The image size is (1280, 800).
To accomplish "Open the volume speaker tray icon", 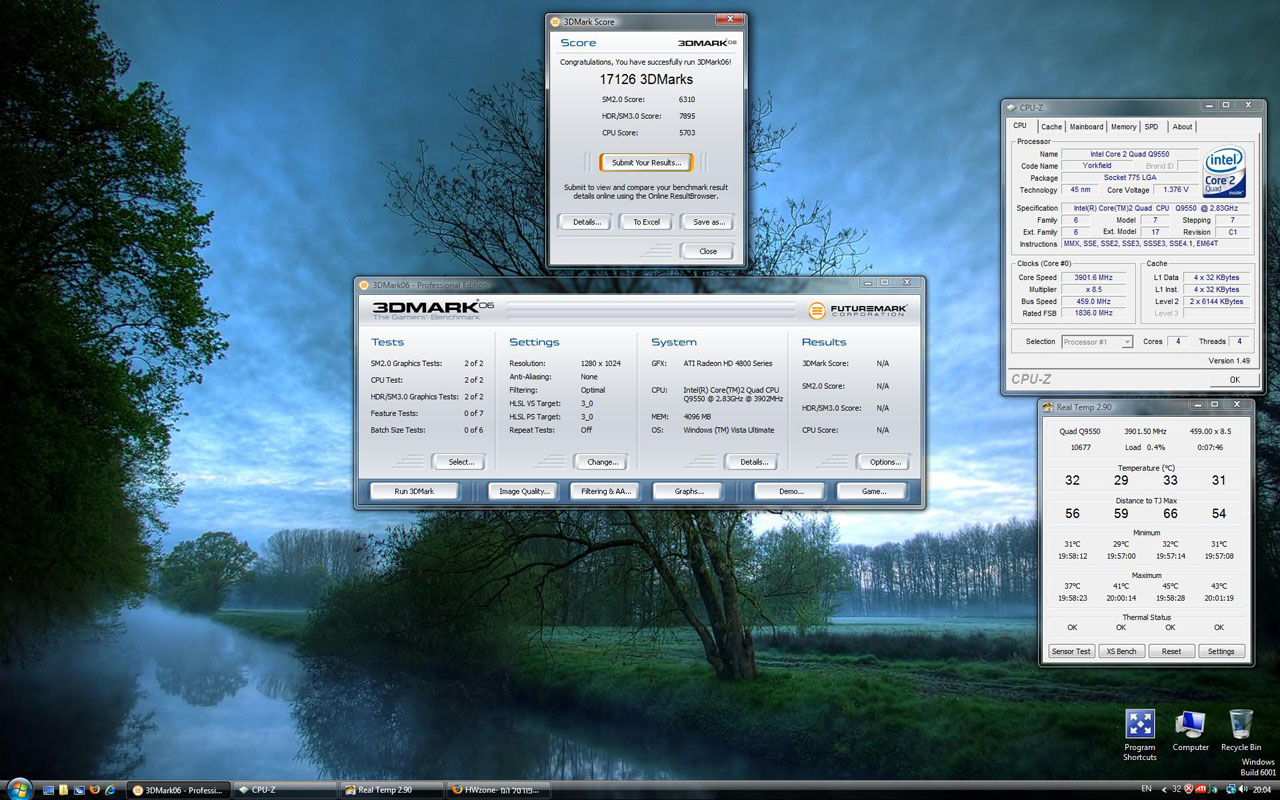I will pos(1242,789).
